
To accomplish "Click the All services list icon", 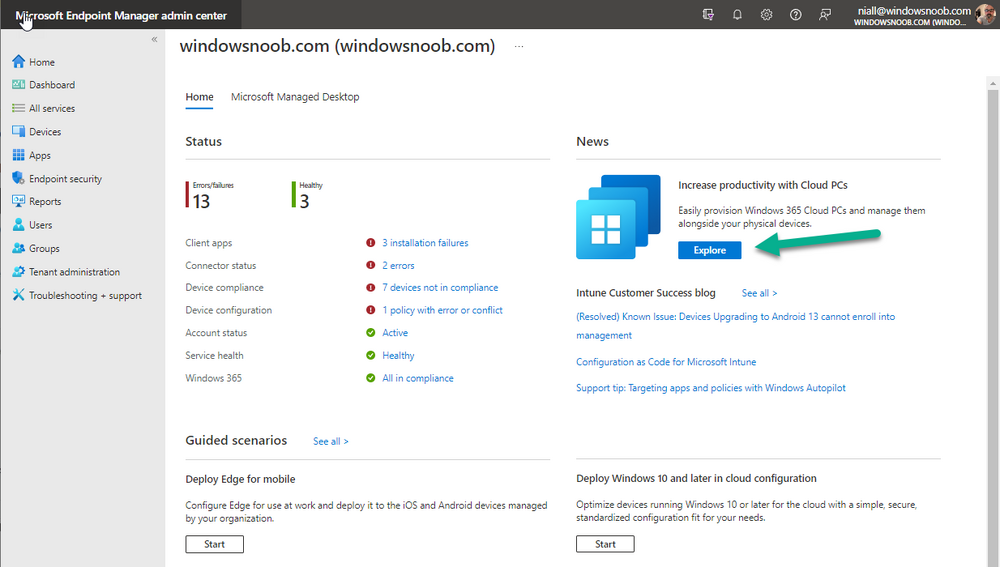I will point(18,108).
